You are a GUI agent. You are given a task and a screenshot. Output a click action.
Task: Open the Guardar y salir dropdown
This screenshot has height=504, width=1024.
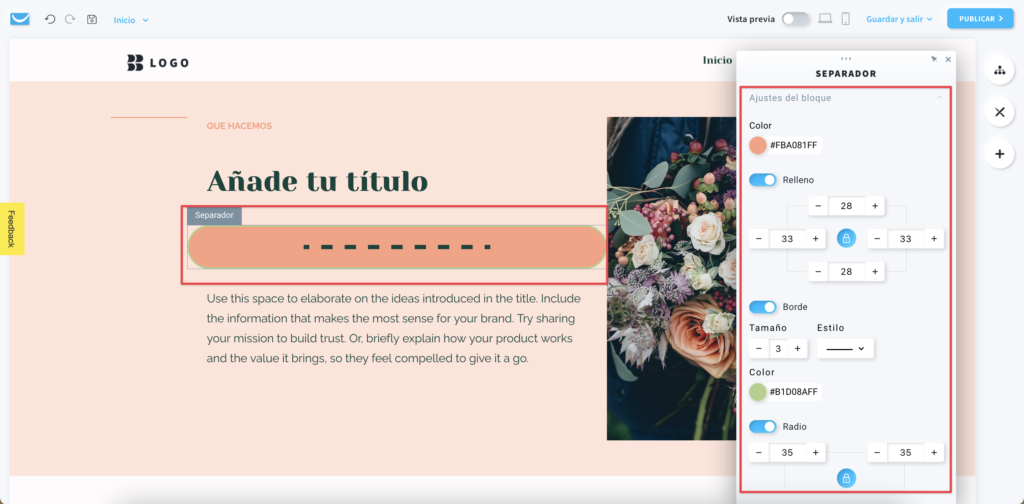pos(899,19)
